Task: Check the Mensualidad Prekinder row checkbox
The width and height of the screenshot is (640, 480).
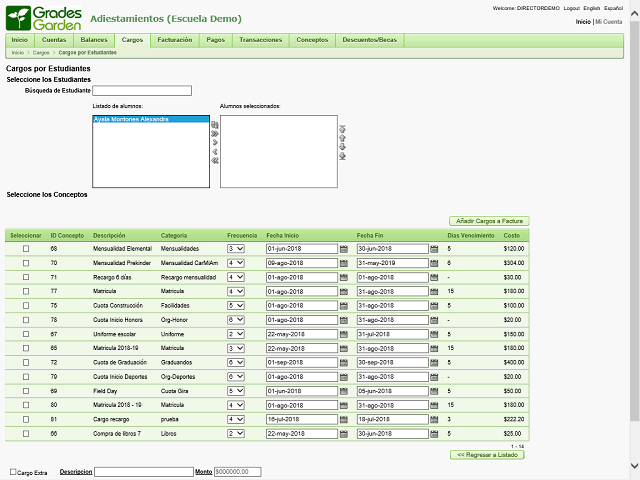Action: (x=26, y=263)
